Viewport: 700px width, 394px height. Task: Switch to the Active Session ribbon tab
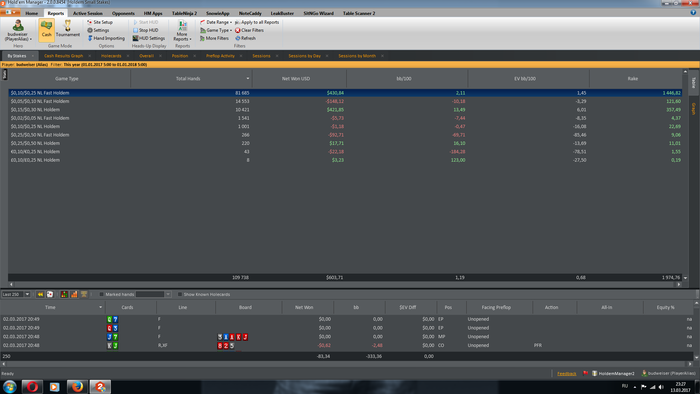tap(88, 13)
